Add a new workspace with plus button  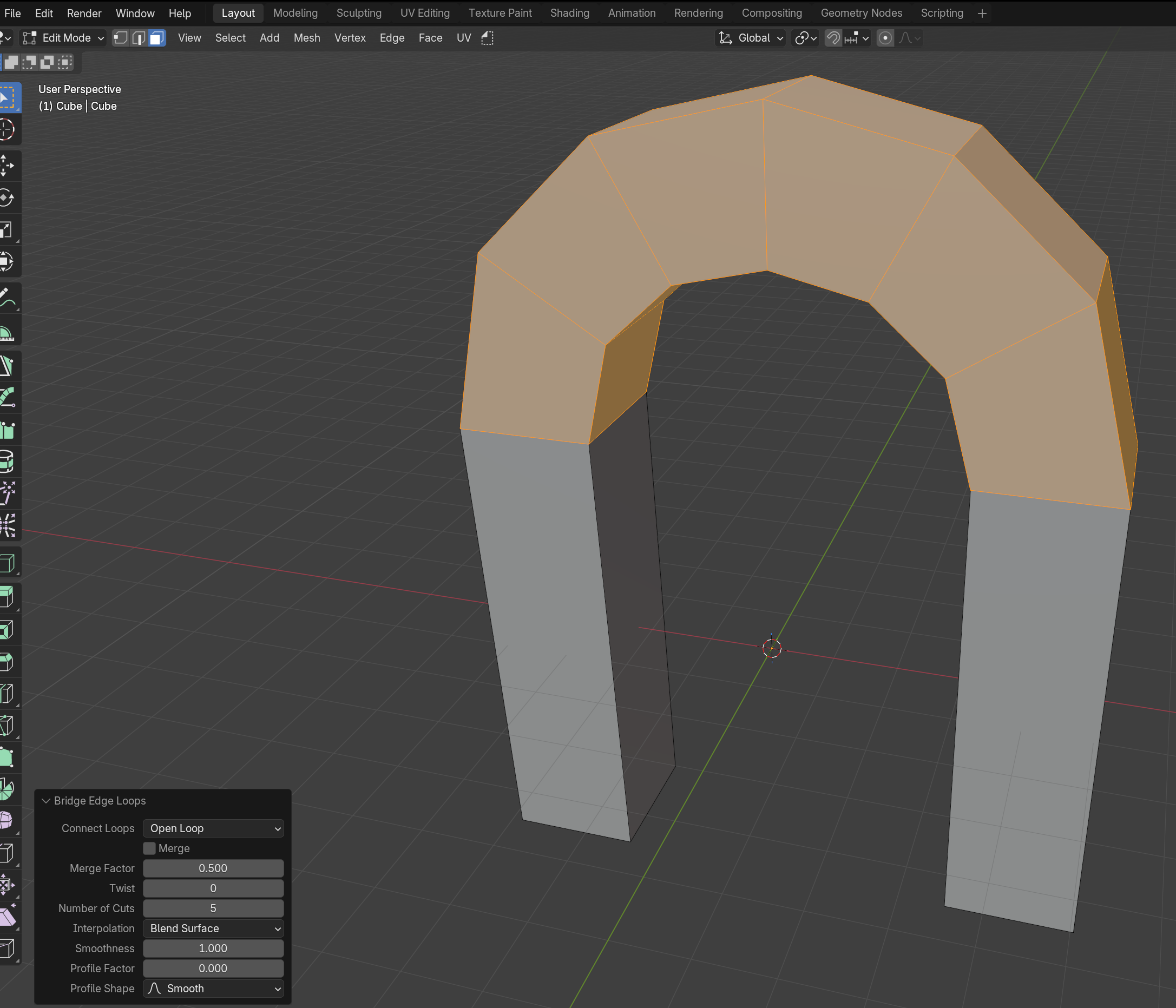982,13
